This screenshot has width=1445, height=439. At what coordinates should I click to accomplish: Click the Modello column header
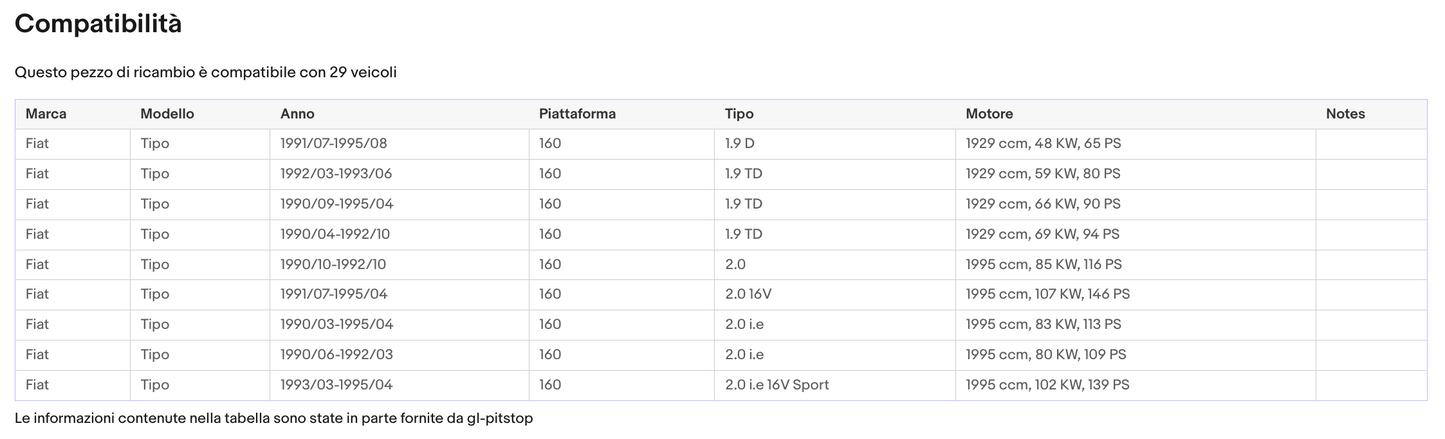167,114
